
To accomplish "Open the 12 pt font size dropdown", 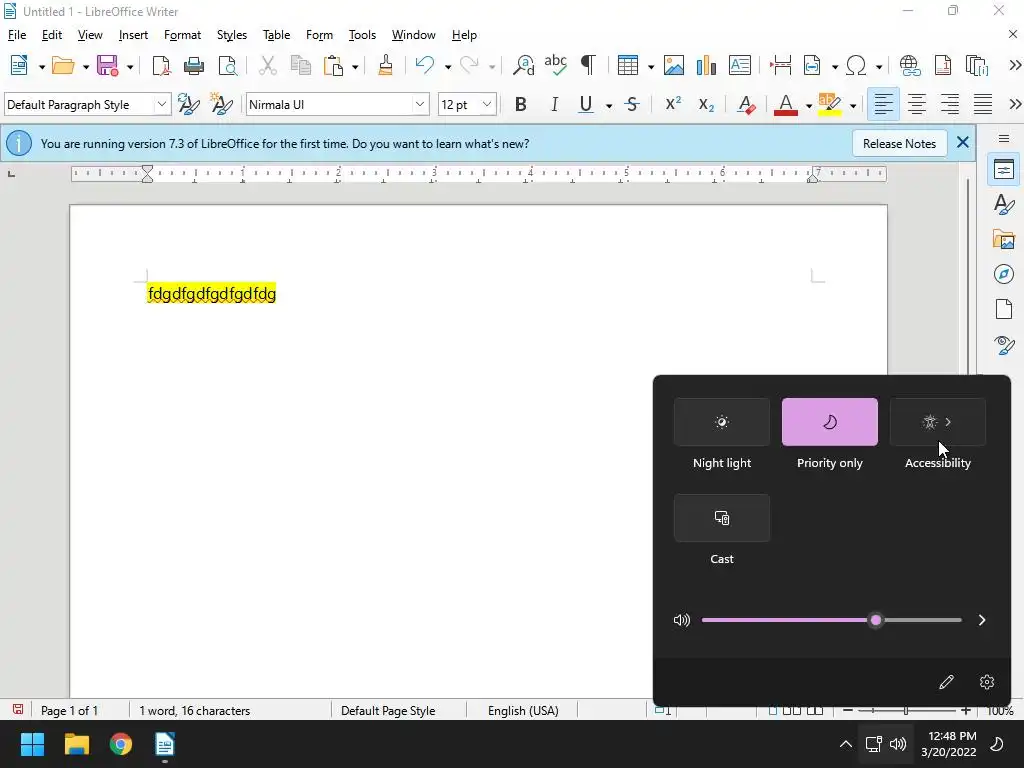I will click(x=487, y=104).
